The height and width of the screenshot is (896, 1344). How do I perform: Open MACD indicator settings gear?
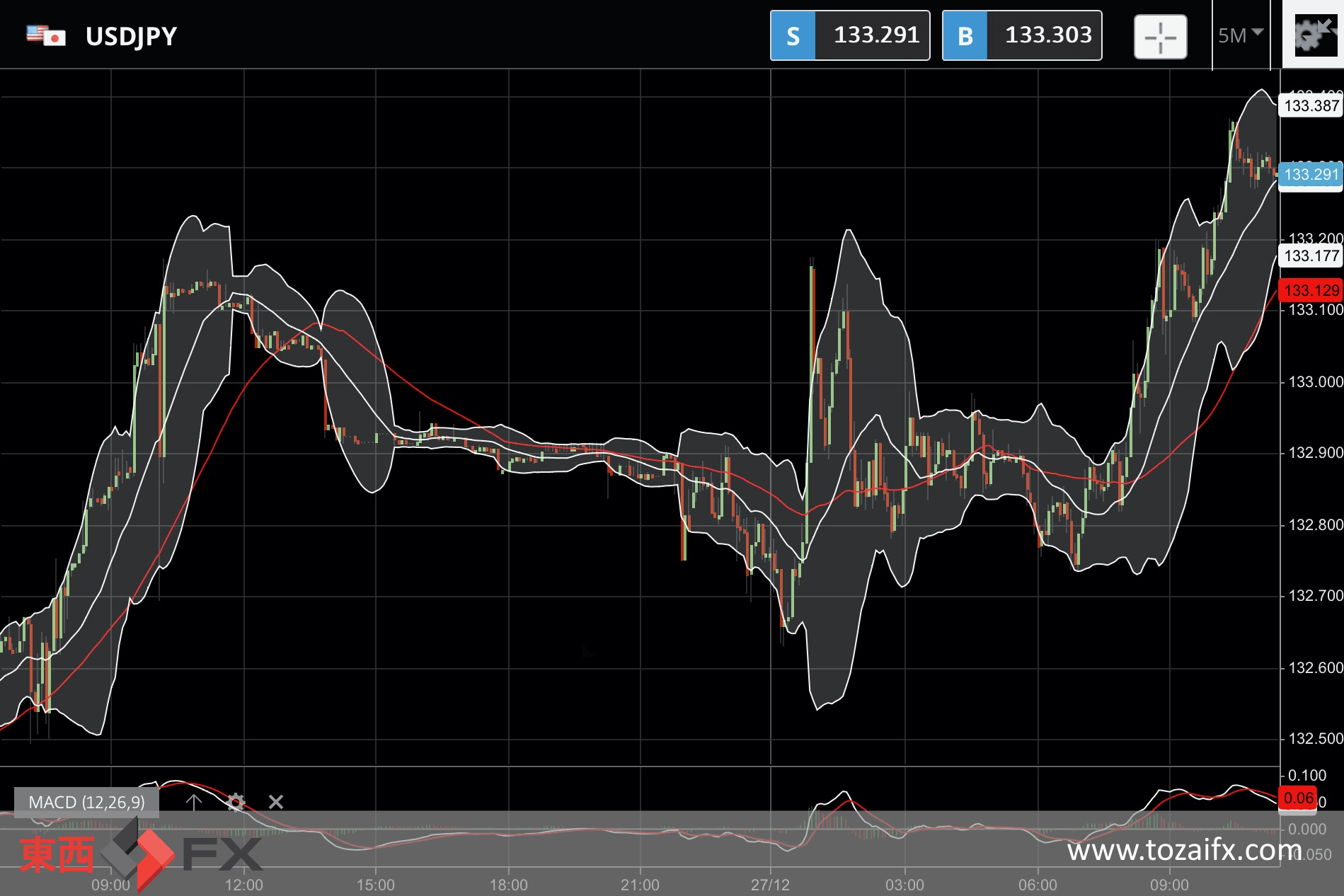point(236,802)
